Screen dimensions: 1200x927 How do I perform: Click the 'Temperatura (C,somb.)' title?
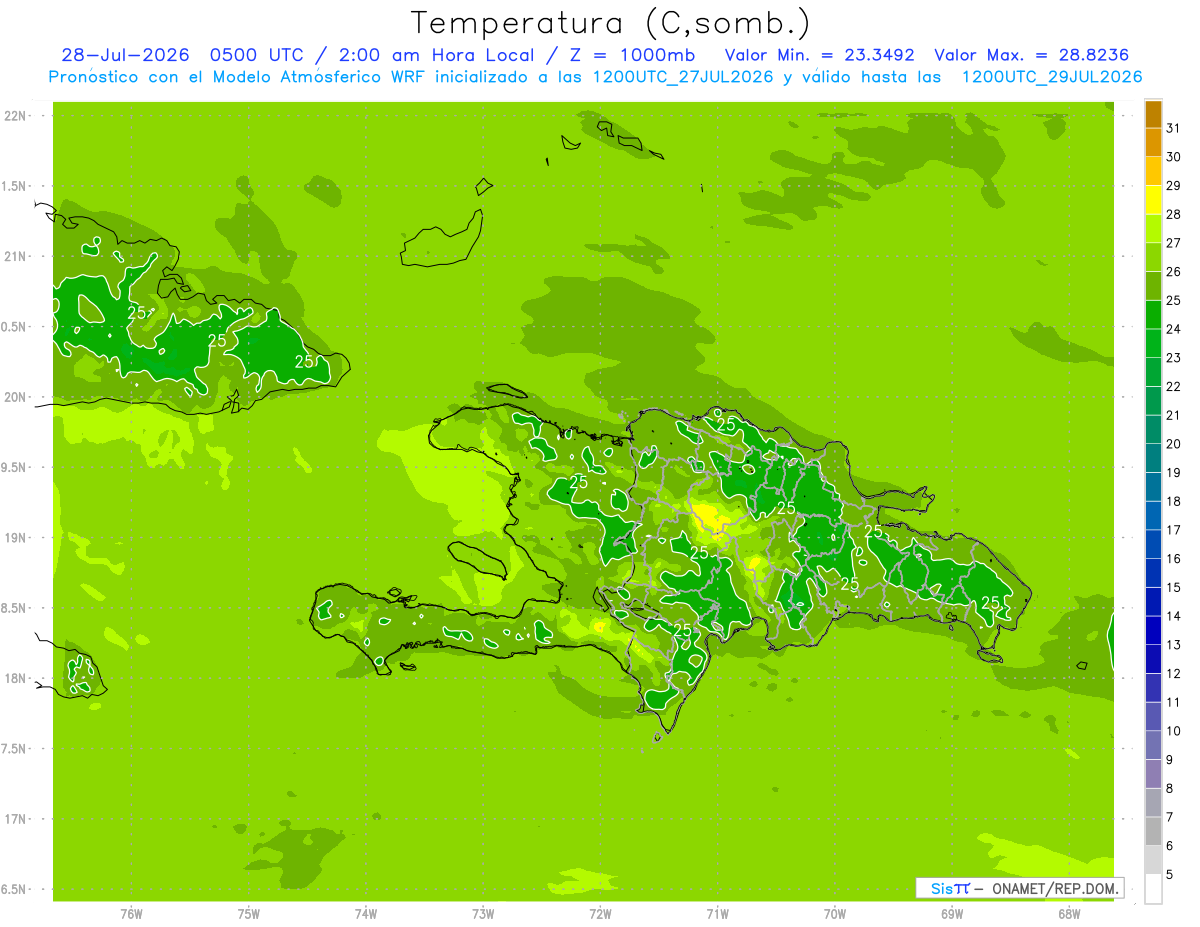[x=611, y=24]
